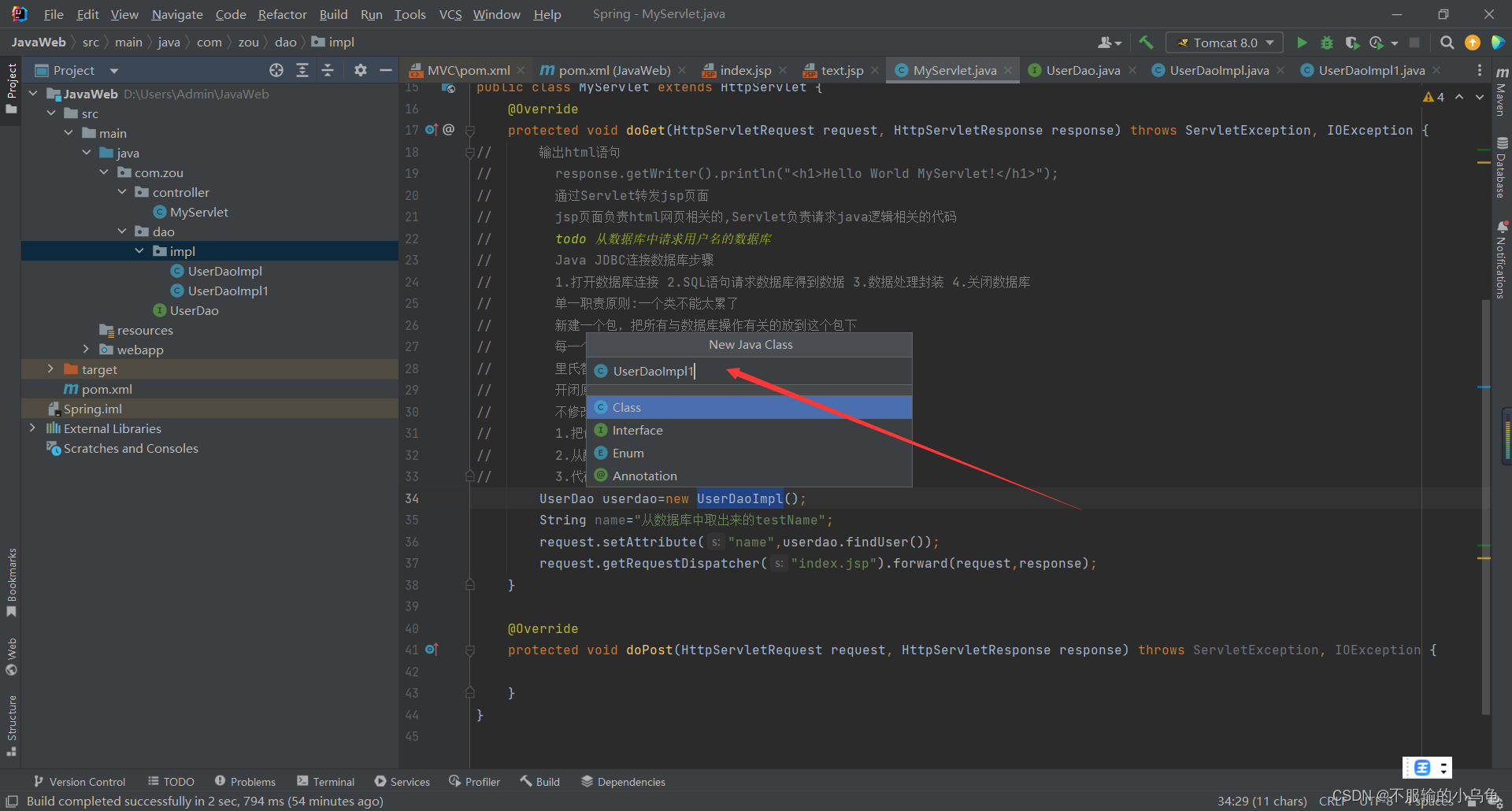Run the Tomcat 8.0 configuration
This screenshot has height=811, width=1512.
[x=1302, y=43]
